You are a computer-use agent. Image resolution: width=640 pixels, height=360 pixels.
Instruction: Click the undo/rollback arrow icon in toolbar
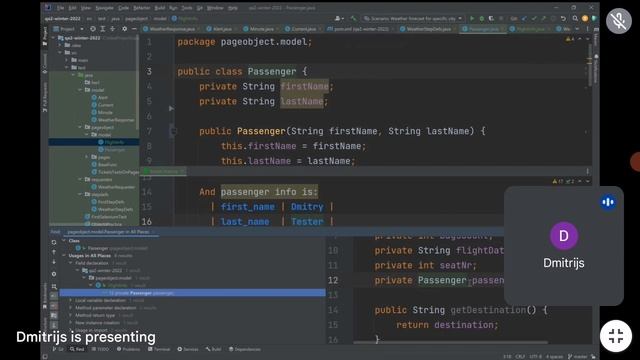(563, 18)
